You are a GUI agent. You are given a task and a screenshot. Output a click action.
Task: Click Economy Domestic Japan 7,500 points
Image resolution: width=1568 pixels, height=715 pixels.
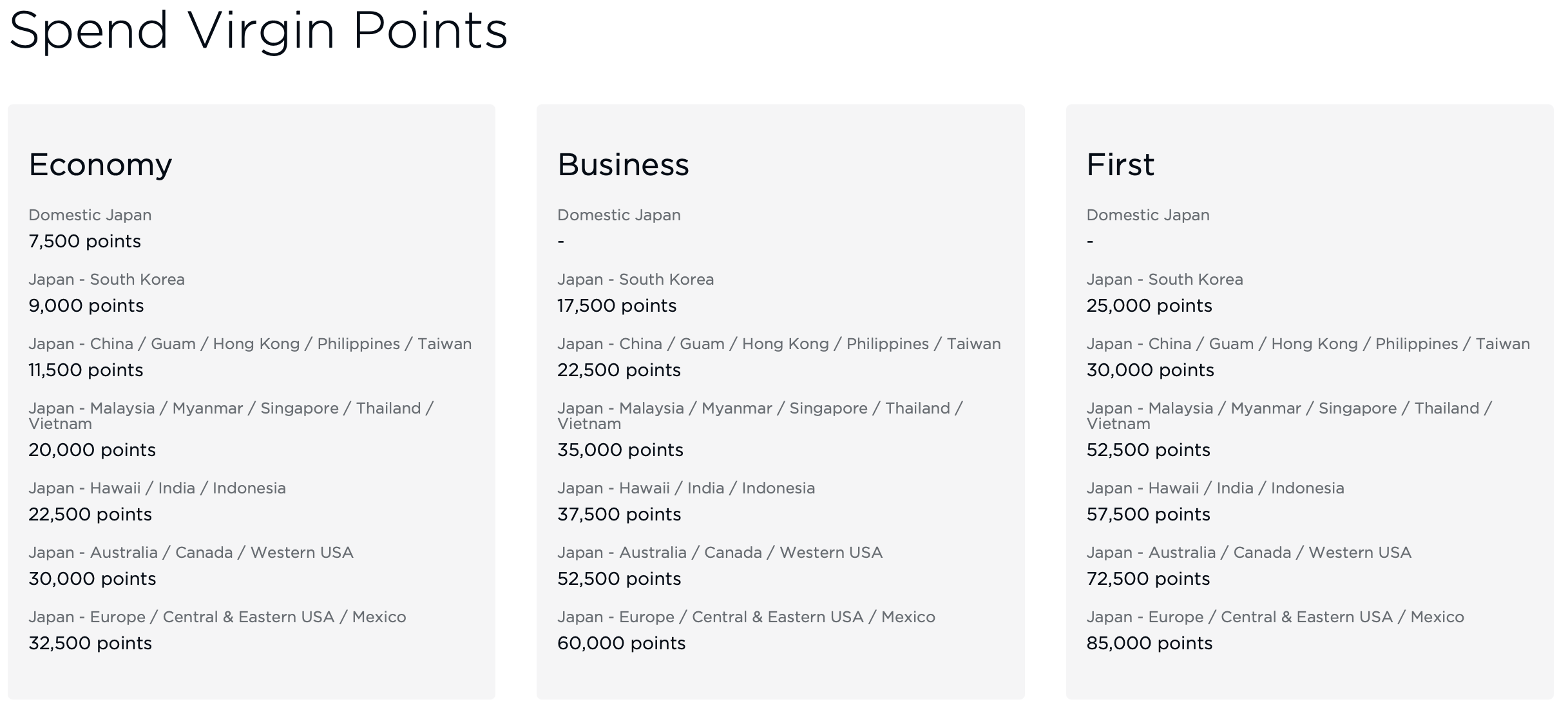(84, 242)
